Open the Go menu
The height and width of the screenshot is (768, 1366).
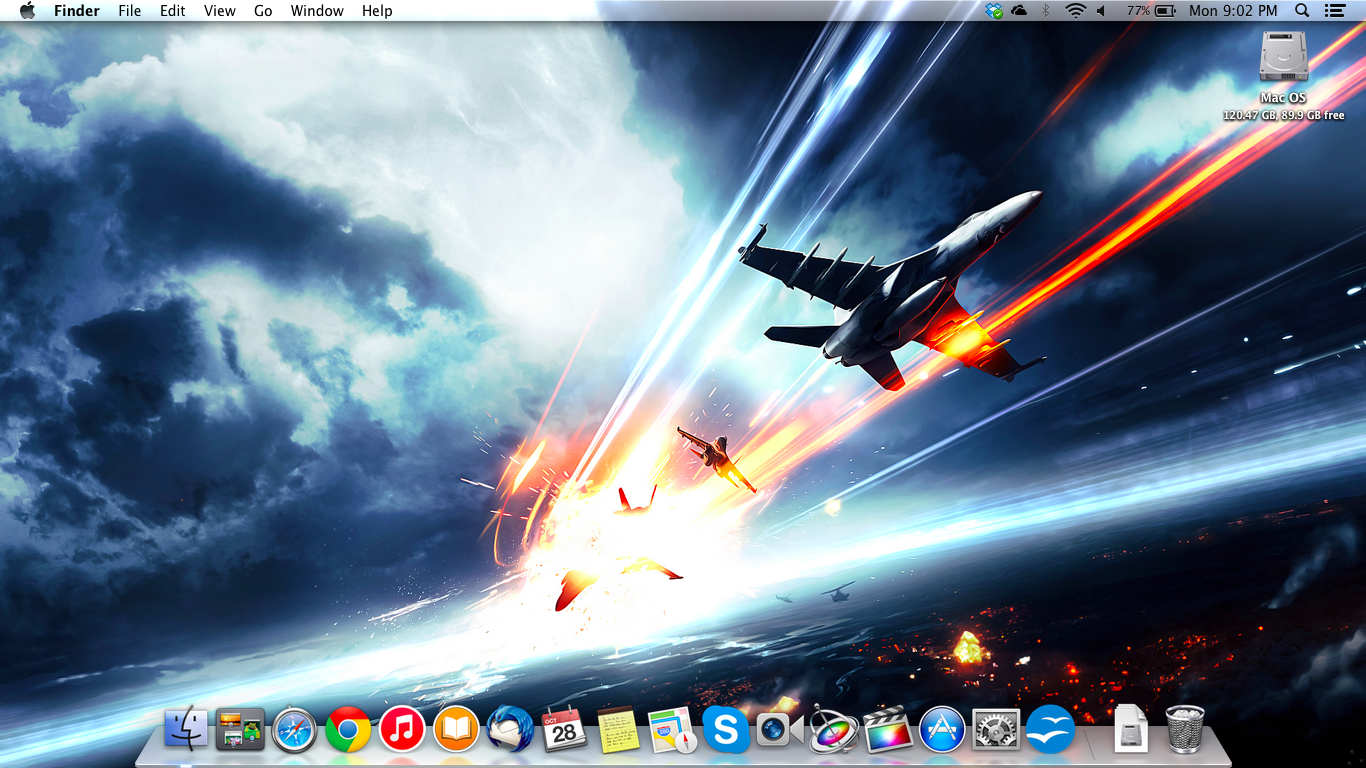click(263, 11)
